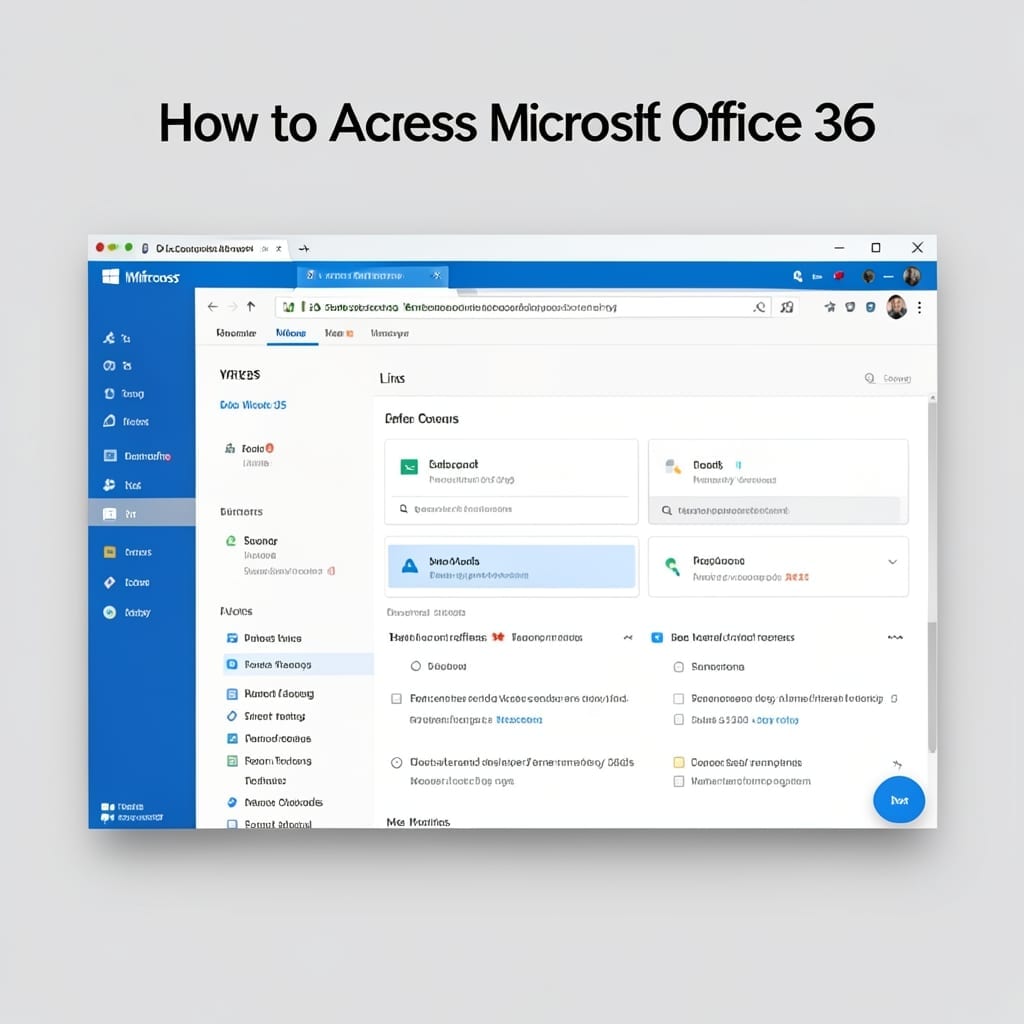Close the light blue tab in blue header

pos(437,276)
